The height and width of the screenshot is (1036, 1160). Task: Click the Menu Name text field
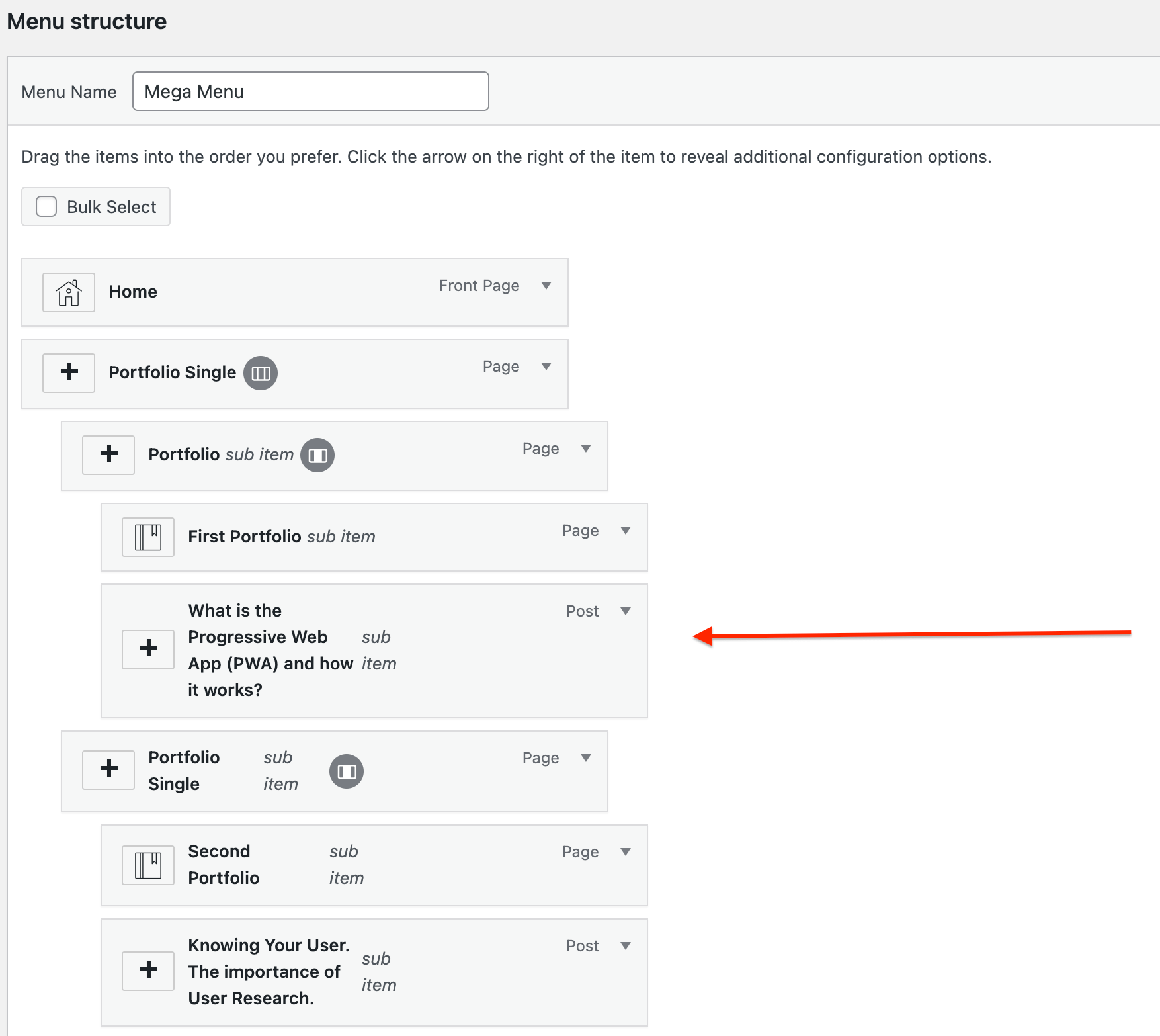coord(310,91)
